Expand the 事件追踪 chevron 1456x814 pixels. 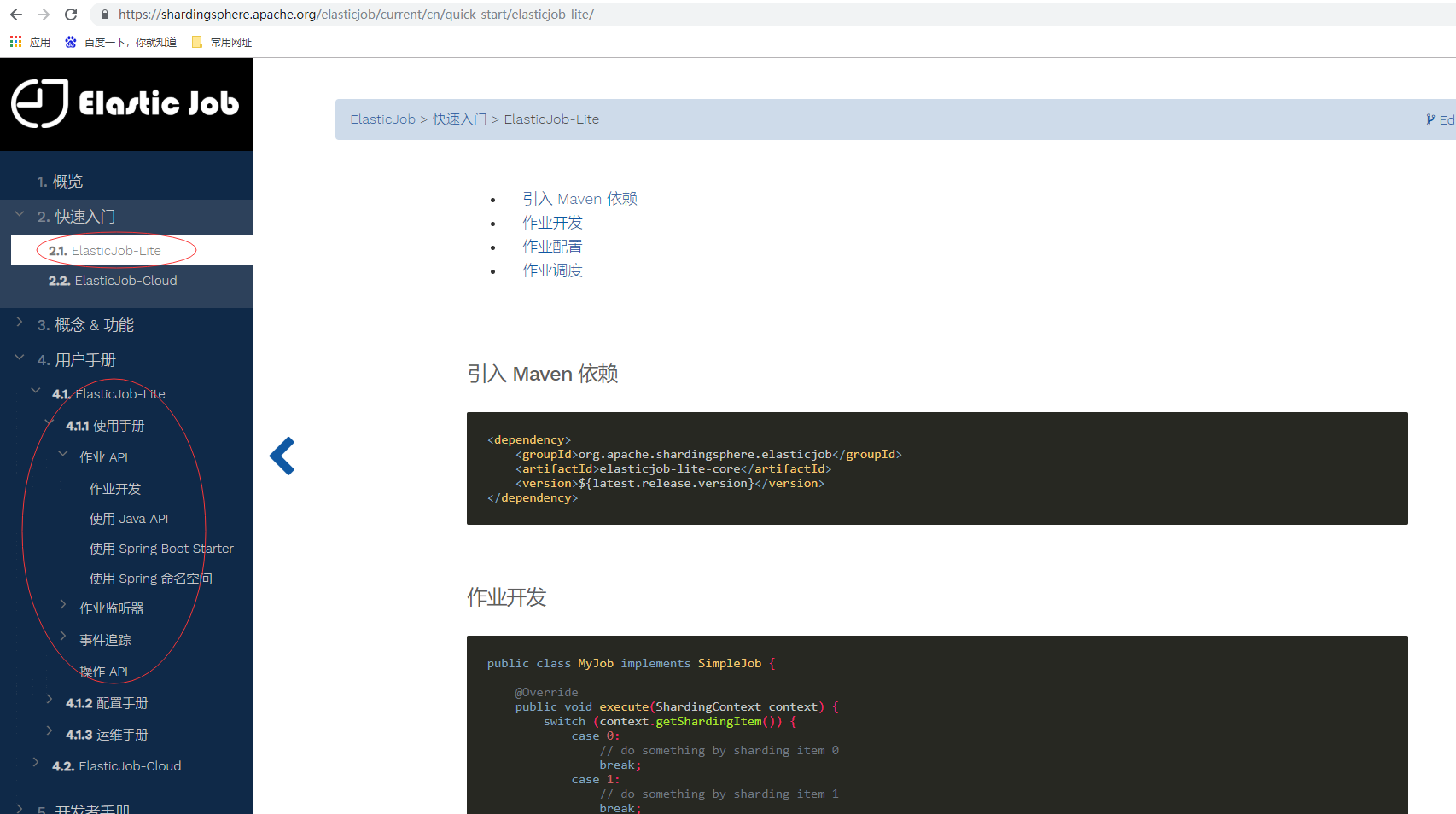(x=63, y=637)
